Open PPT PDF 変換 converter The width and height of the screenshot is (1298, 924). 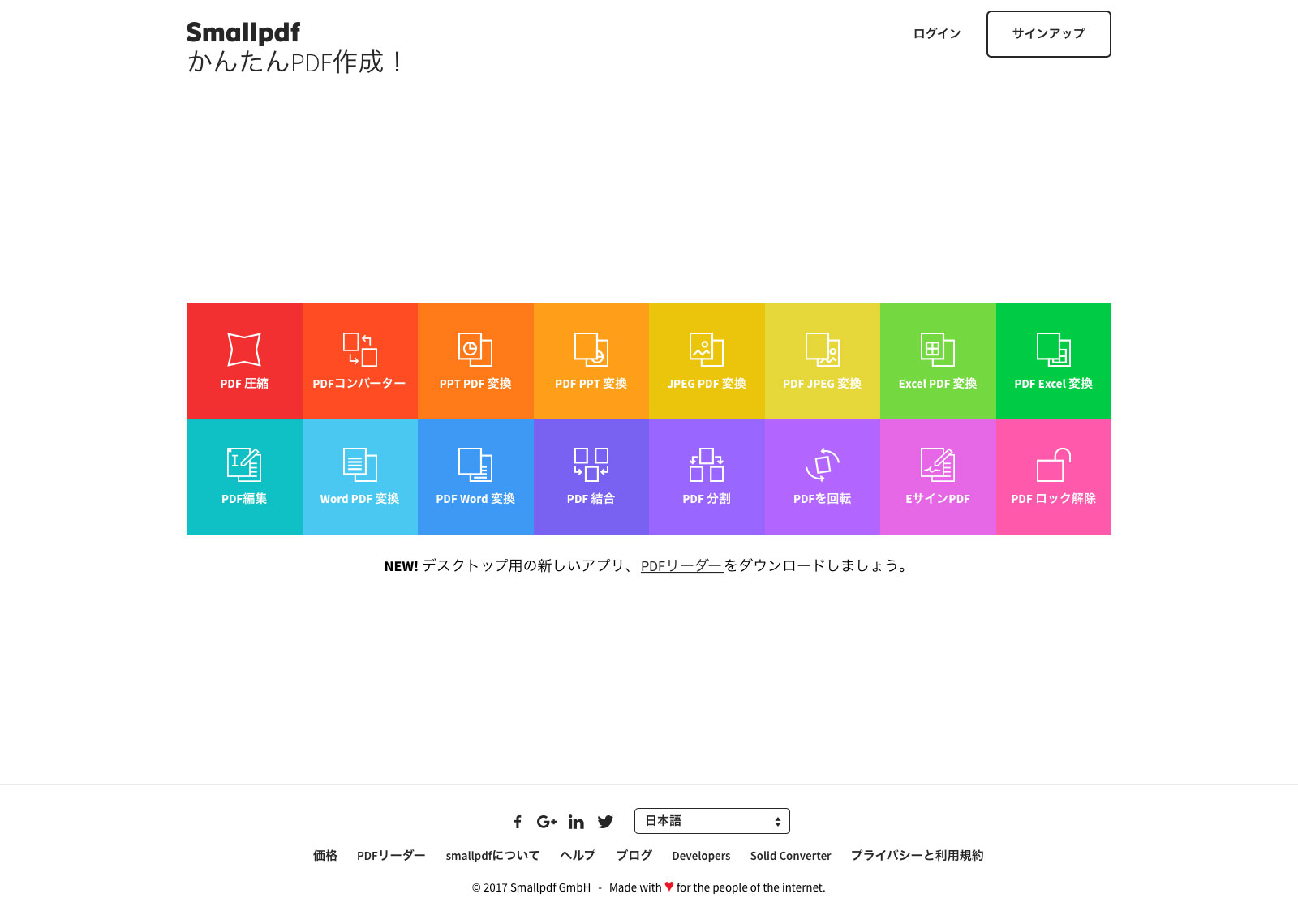pos(475,361)
